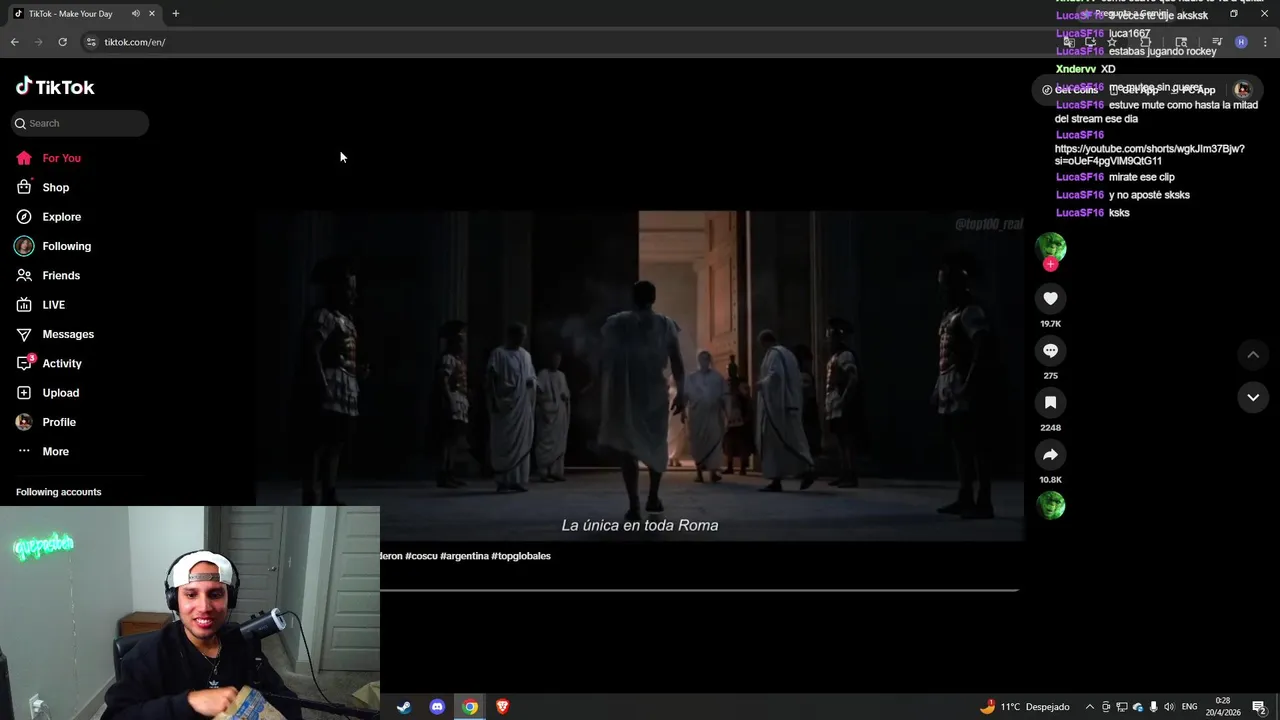Image resolution: width=1280 pixels, height=720 pixels.
Task: Open the Chrome profile H avatar
Action: coord(1241,42)
